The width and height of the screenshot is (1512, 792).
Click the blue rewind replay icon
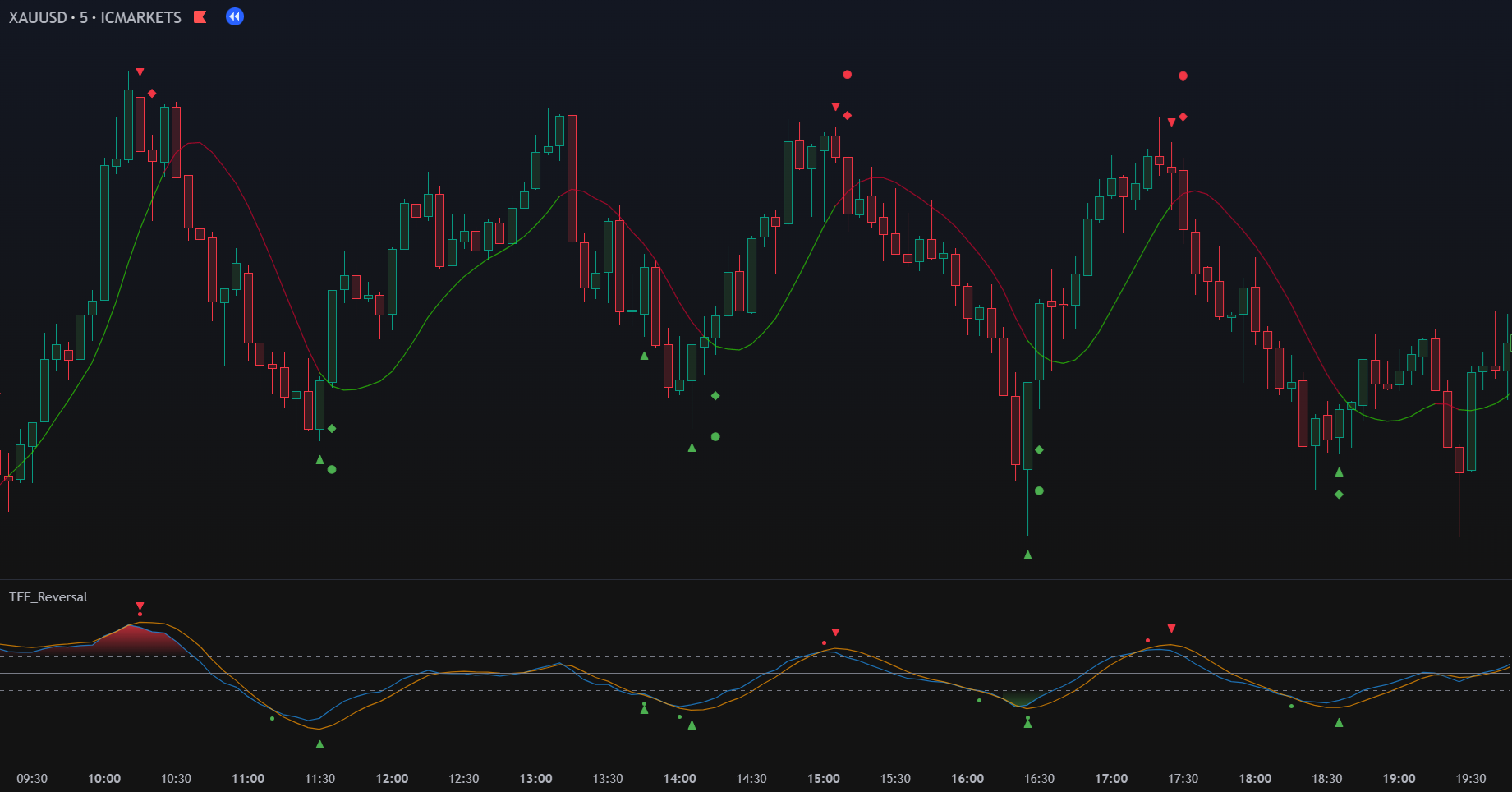click(x=235, y=16)
